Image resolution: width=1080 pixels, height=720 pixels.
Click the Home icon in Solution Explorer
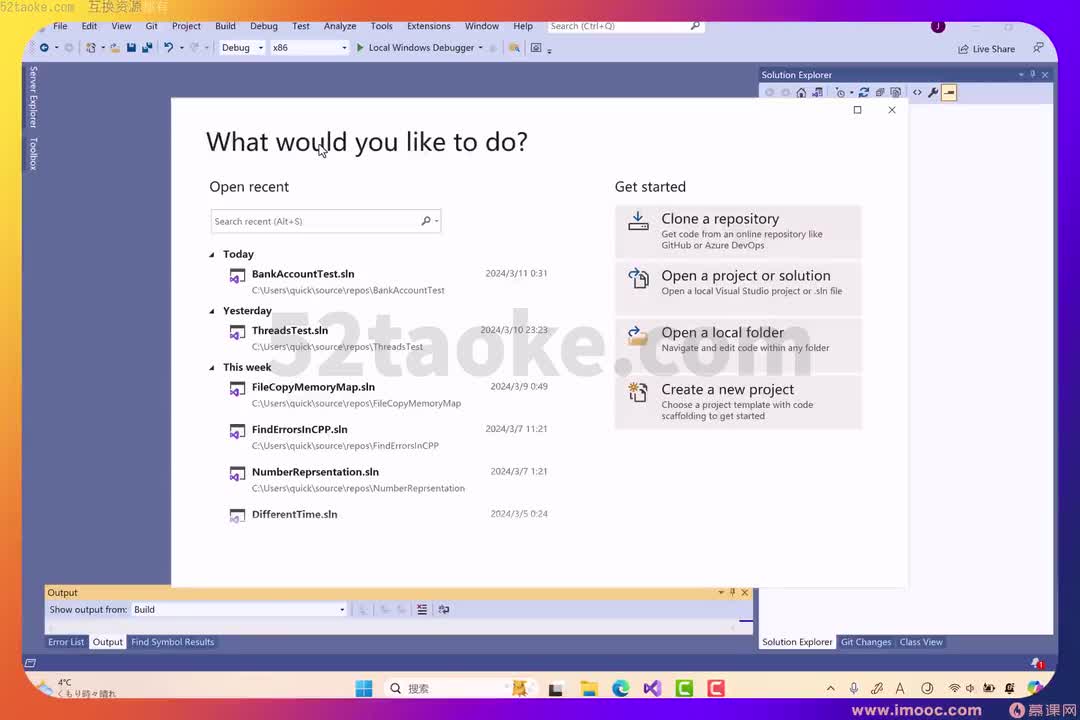801,92
